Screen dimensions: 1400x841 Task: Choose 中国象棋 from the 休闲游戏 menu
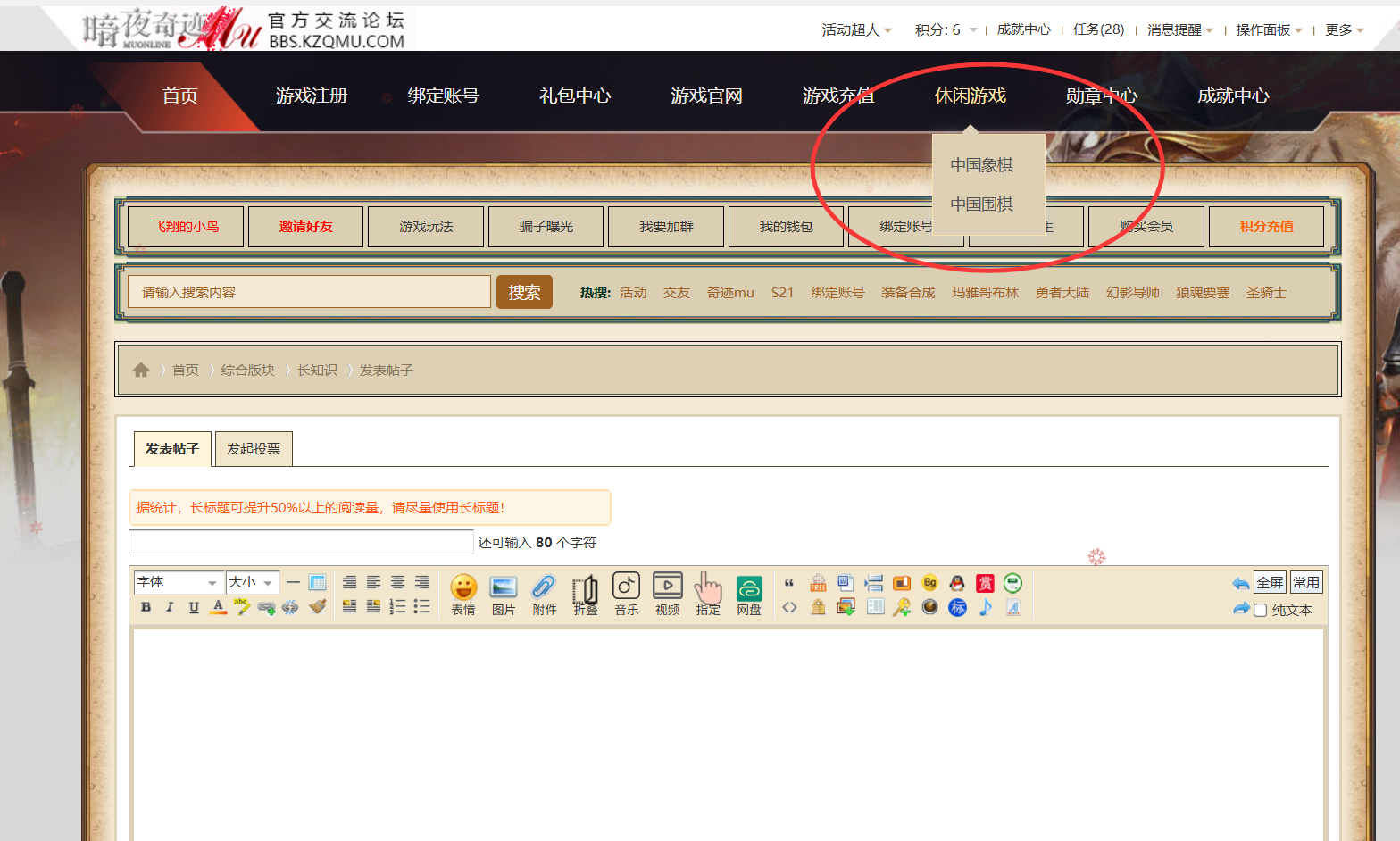tap(981, 164)
